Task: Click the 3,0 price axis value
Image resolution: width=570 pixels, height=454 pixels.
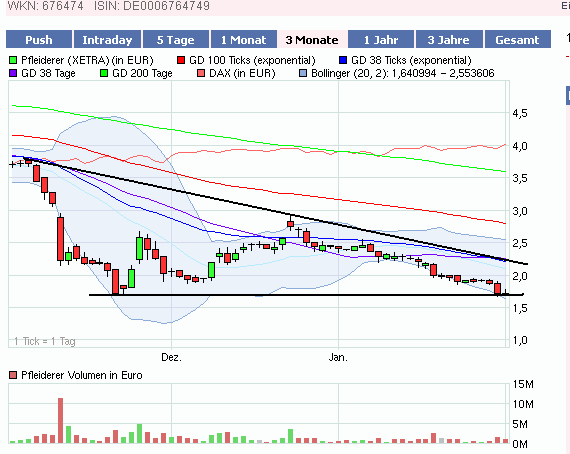Action: (520, 211)
